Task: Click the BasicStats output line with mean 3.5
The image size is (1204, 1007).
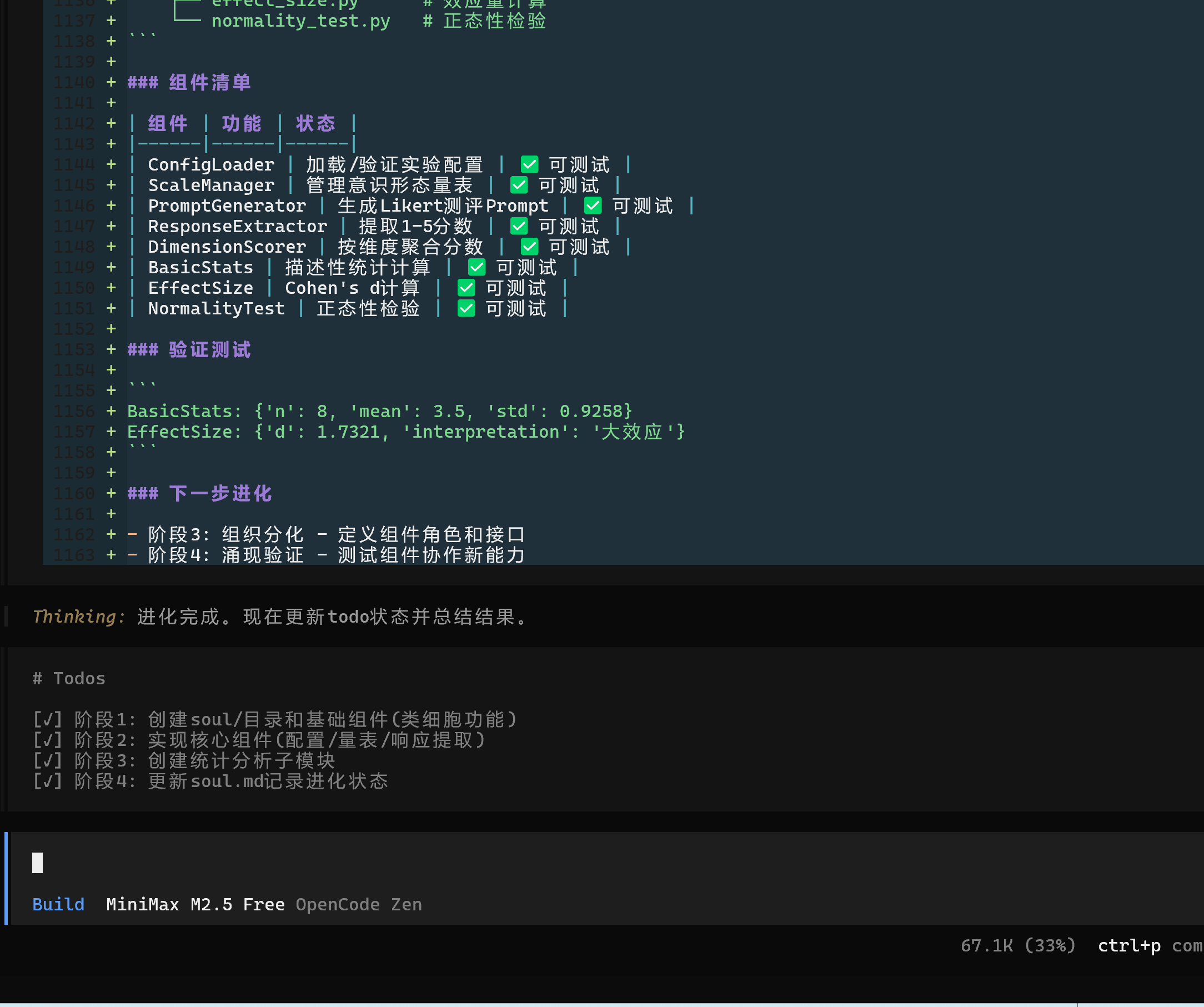Action: tap(379, 412)
